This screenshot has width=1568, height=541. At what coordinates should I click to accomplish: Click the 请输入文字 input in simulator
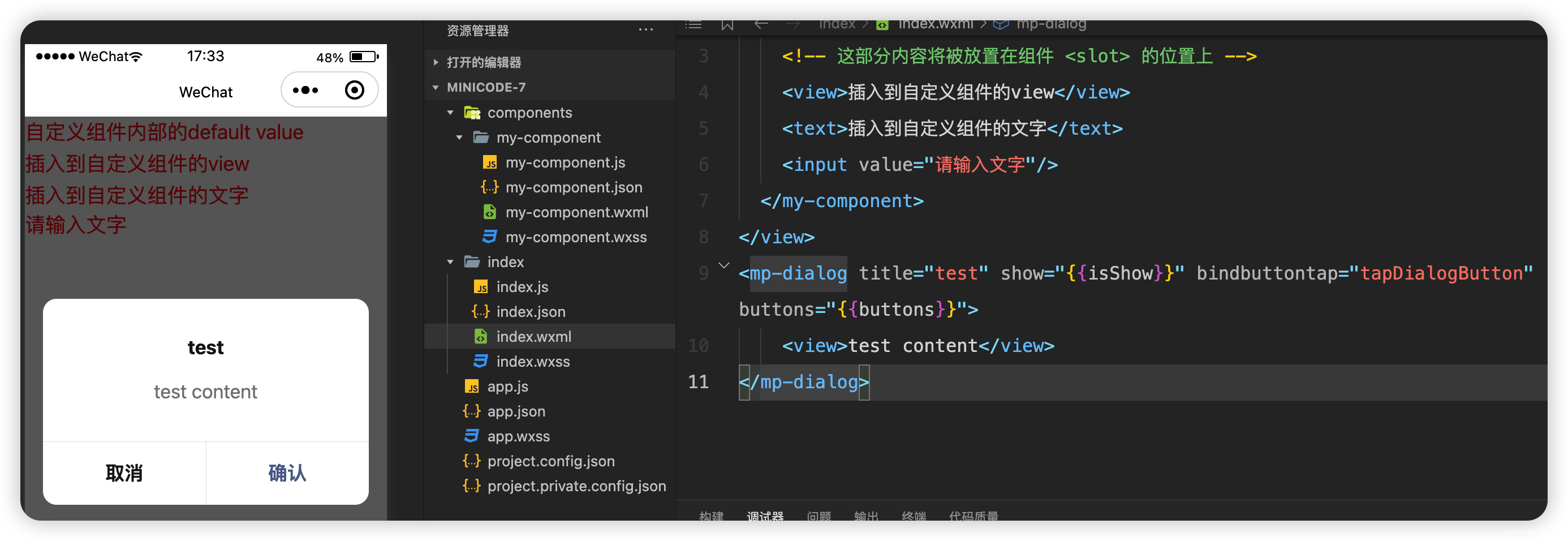(x=206, y=225)
